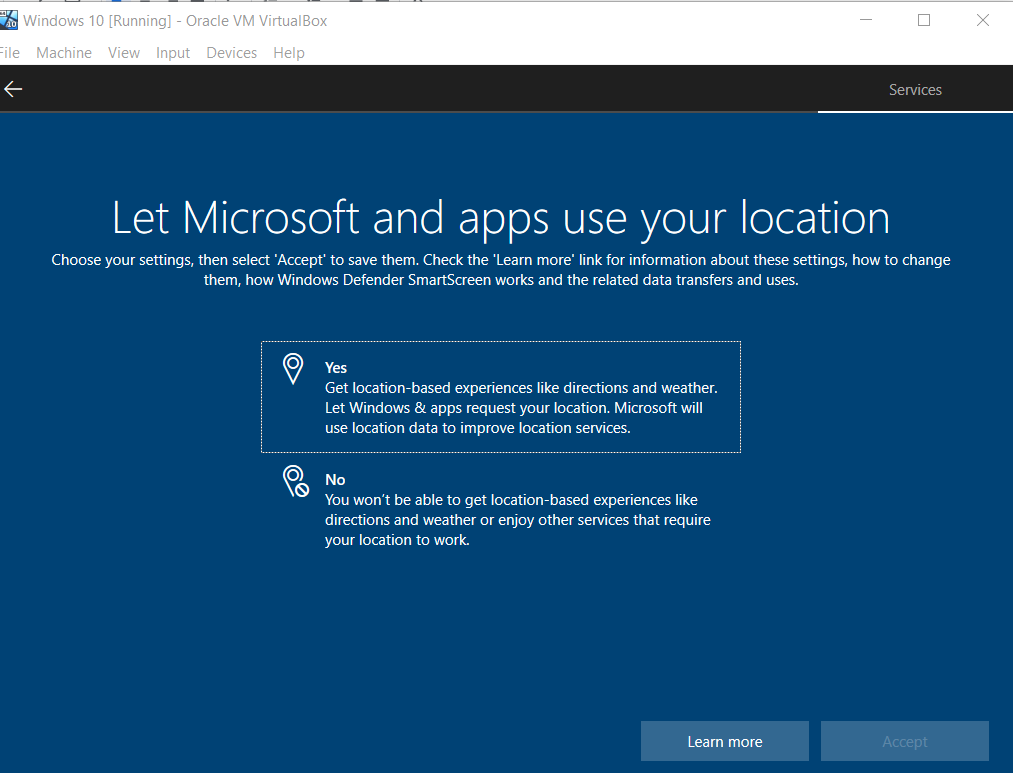Click the location pin icon beside Yes
This screenshot has height=773, width=1013.
[293, 369]
